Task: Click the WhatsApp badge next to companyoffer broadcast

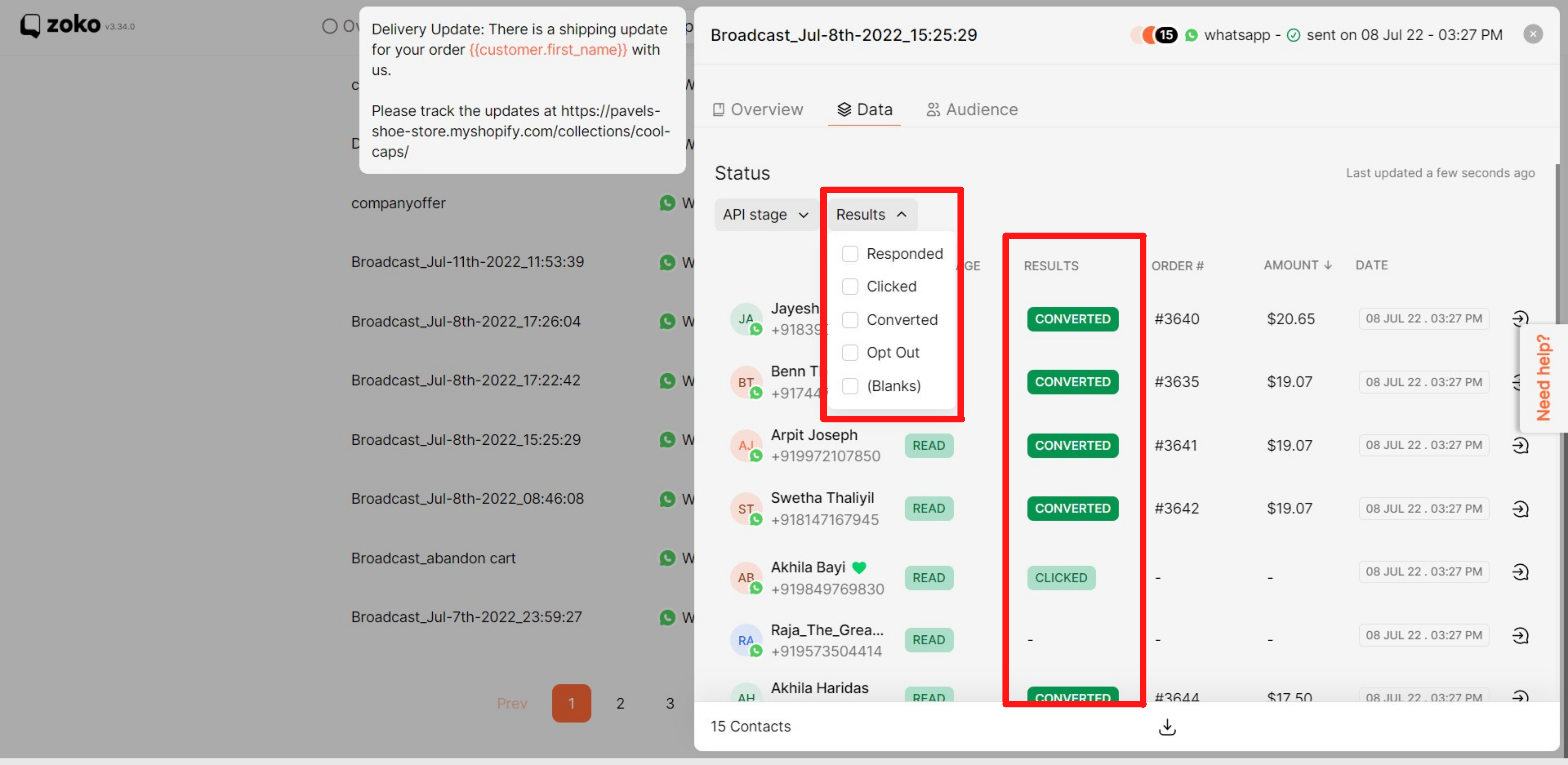Action: pos(667,203)
